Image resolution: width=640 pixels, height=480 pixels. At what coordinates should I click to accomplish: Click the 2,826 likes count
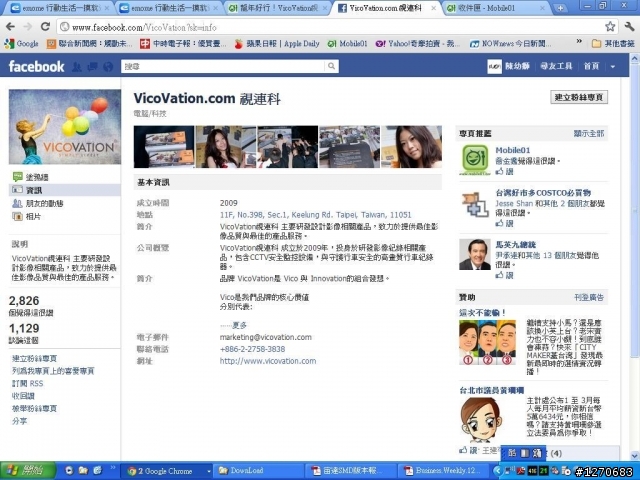coord(24,301)
